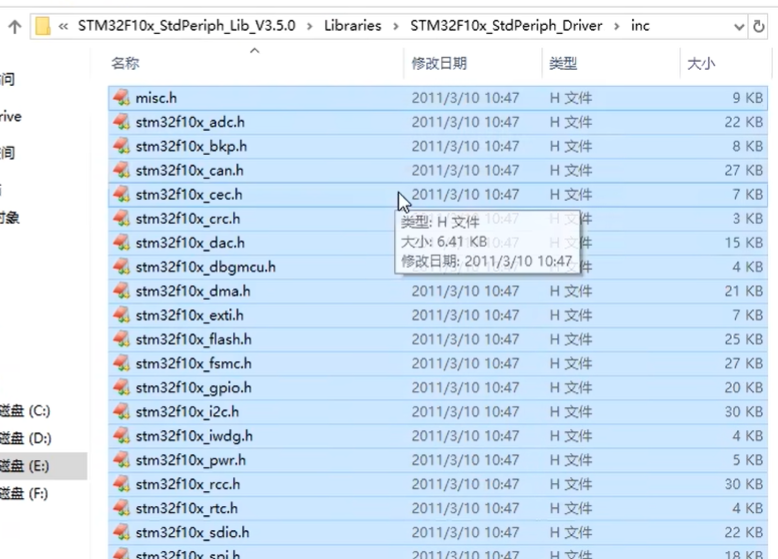Click the stm32f10x_bkp.h file icon

coord(121,146)
